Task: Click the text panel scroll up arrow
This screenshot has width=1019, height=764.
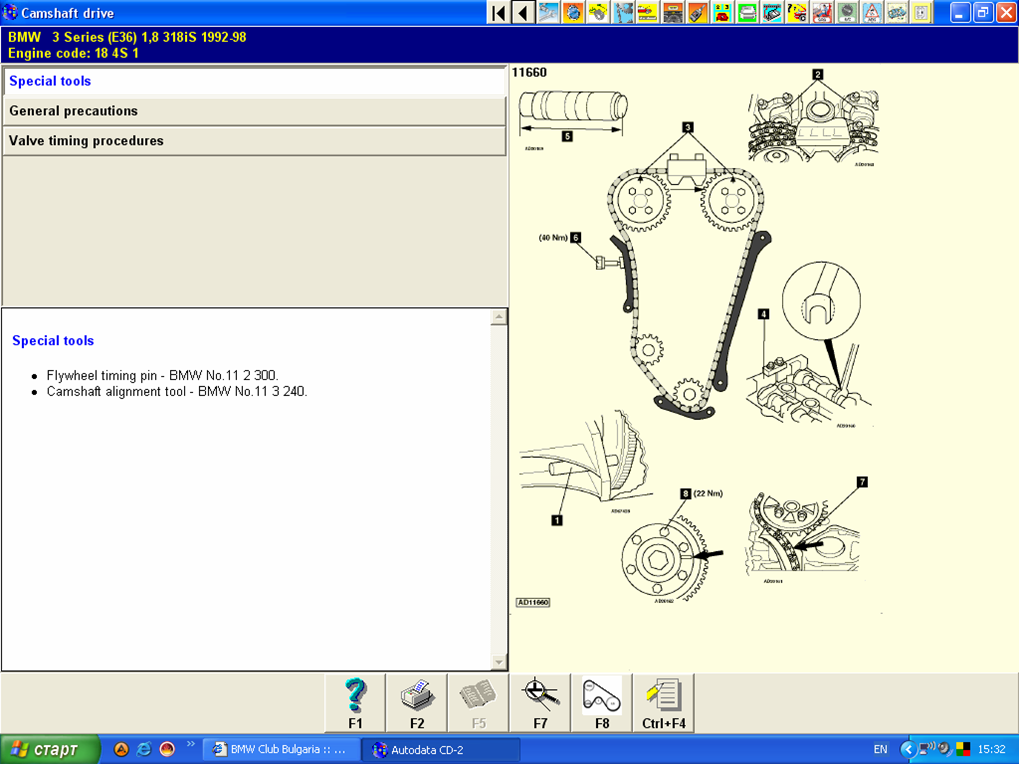Action: click(x=498, y=317)
